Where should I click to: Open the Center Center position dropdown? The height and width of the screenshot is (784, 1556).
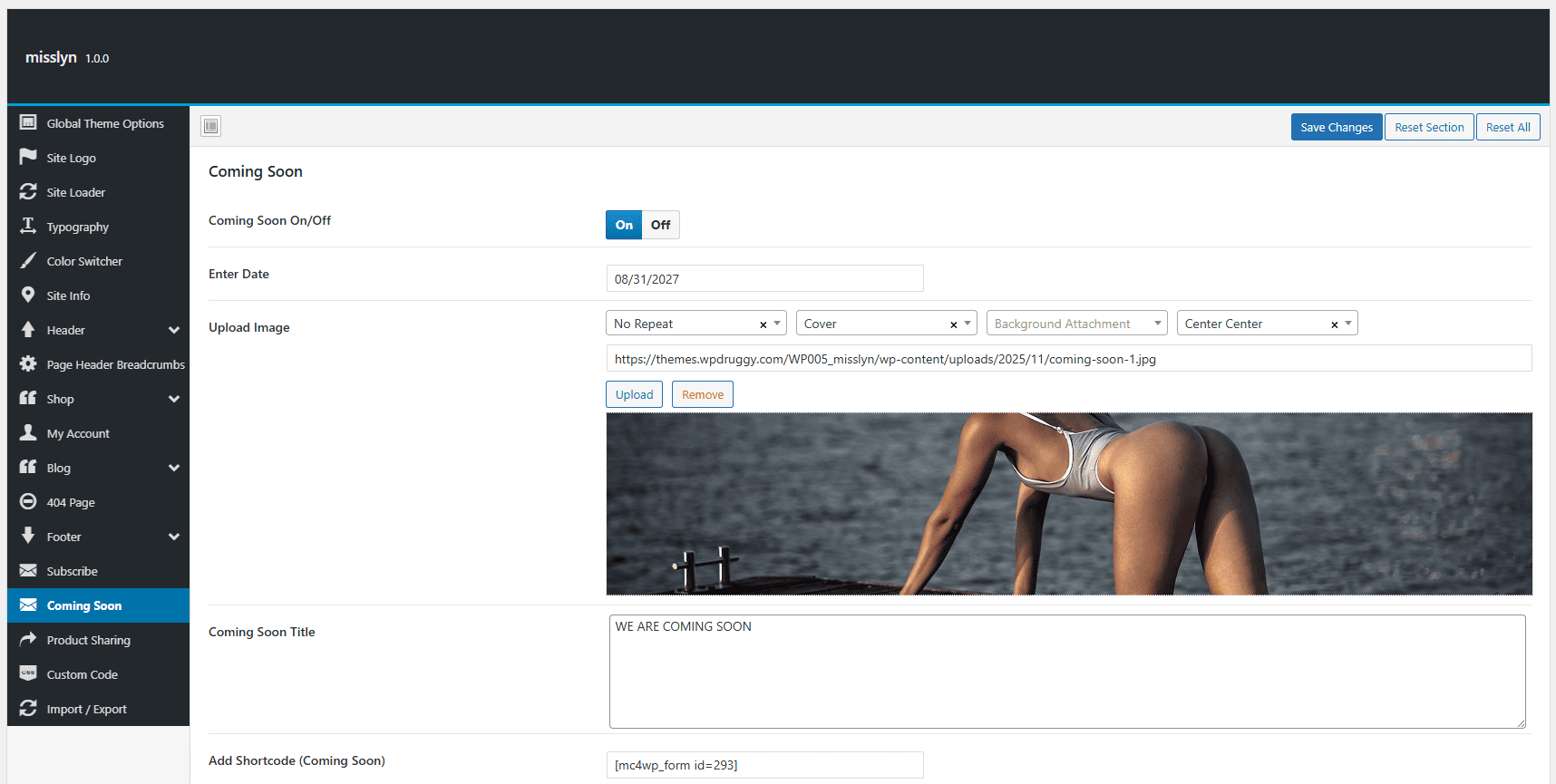1267,324
